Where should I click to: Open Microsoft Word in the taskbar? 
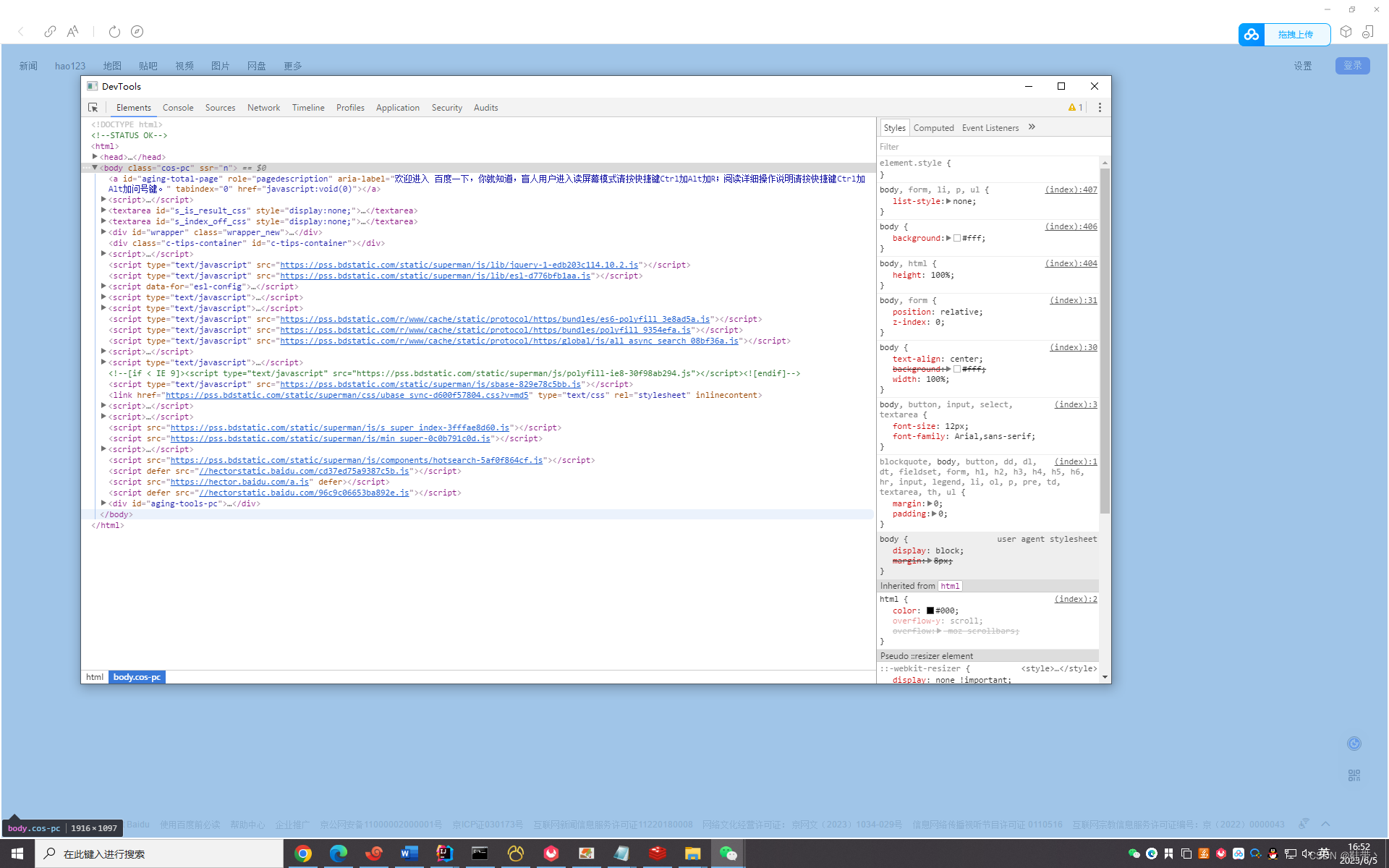point(409,854)
